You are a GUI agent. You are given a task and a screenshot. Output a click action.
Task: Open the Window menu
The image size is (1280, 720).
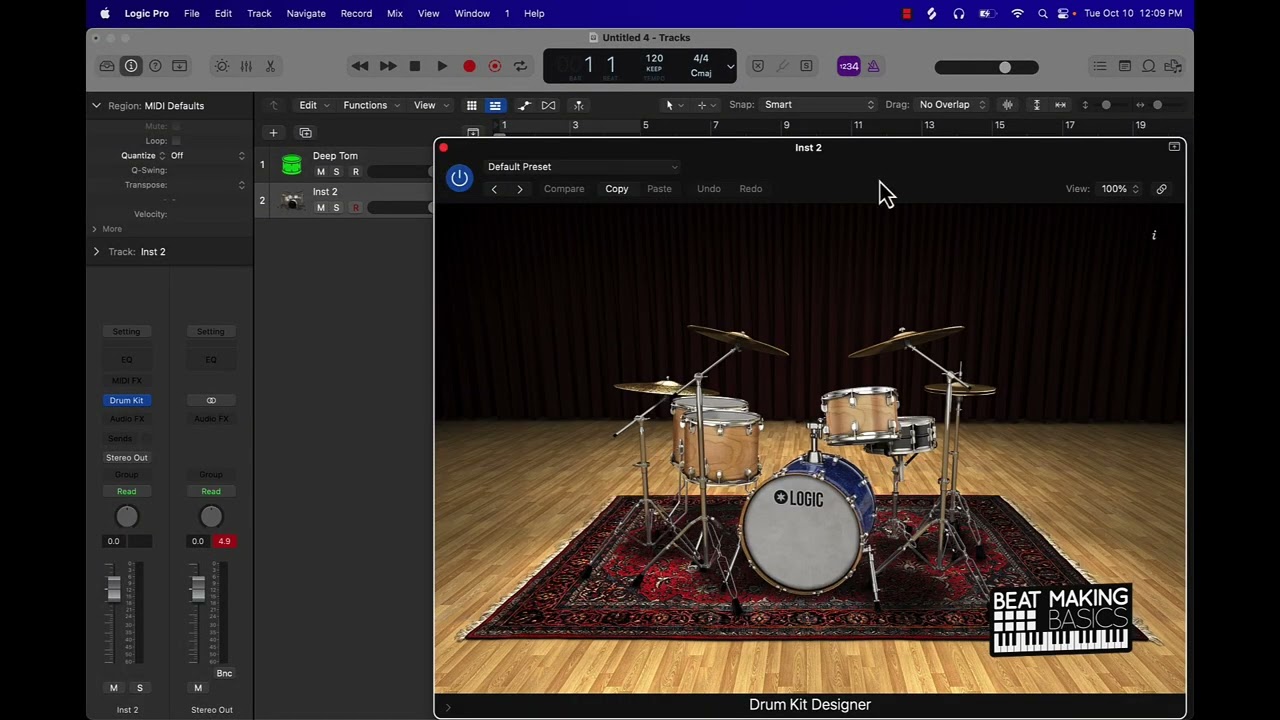[472, 14]
